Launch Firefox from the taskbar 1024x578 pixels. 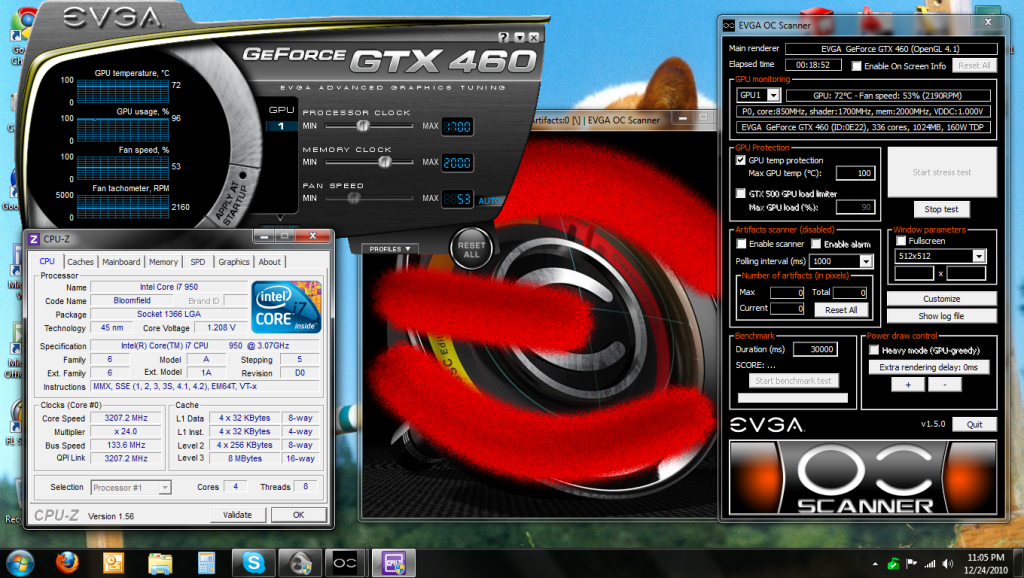click(x=67, y=563)
